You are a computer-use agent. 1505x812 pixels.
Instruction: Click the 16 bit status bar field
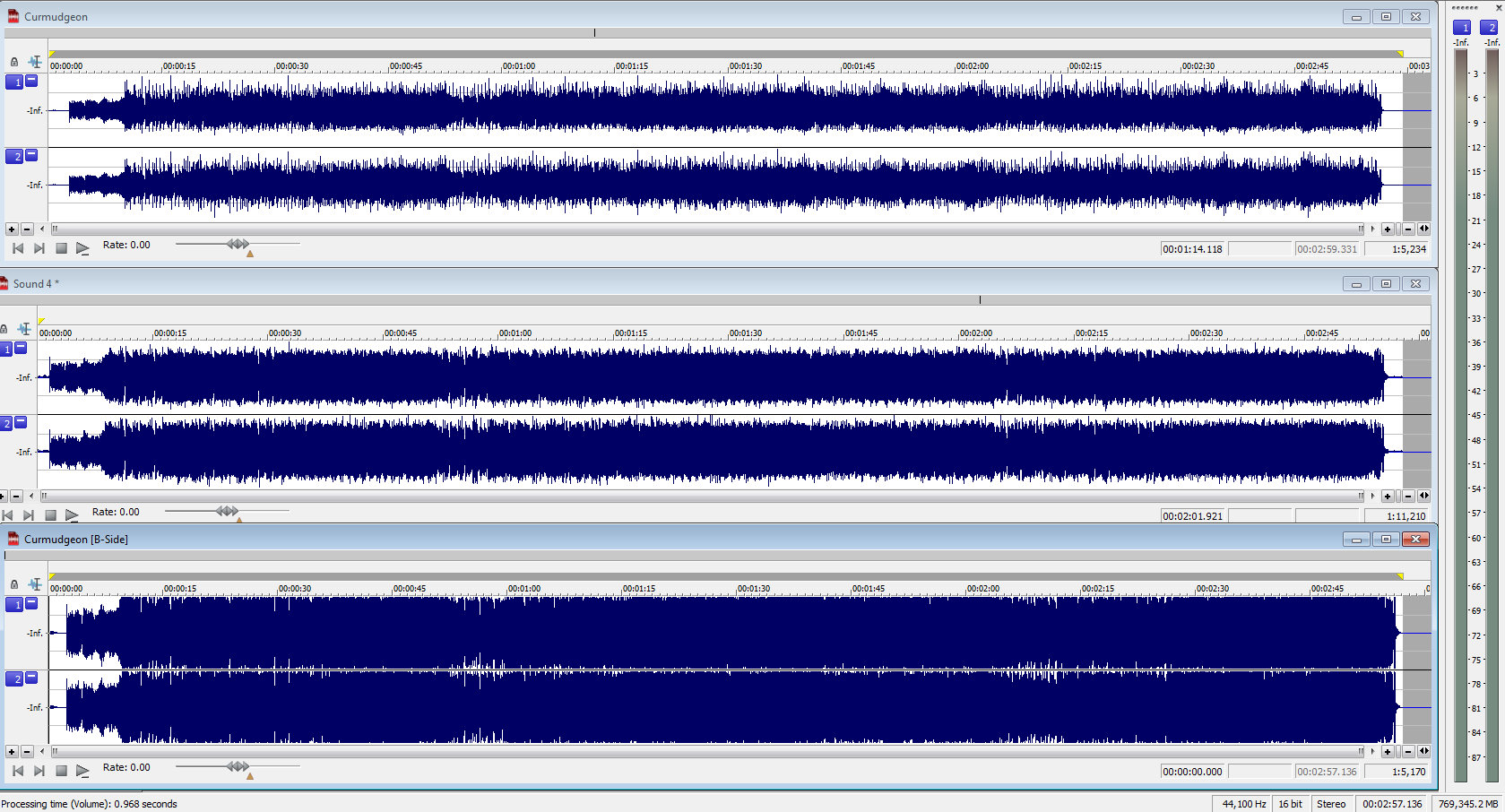[1290, 804]
